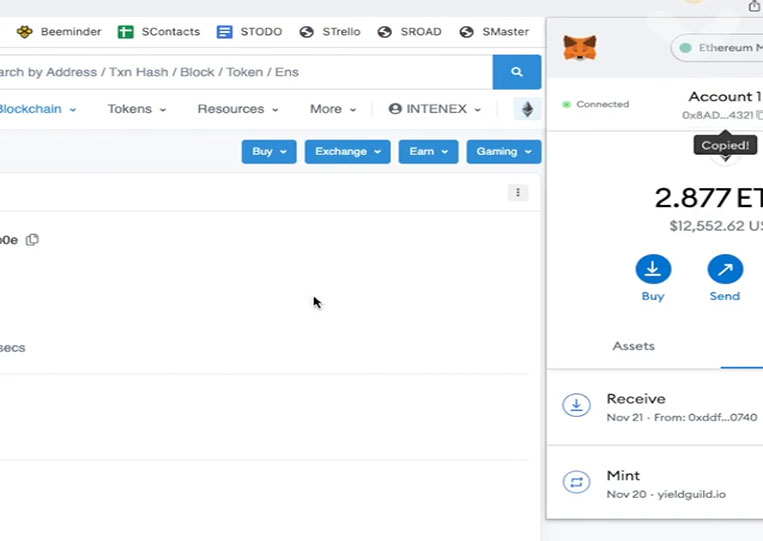Copy Account 1 address 0x8AD...4321
763x541 pixels.
723,115
